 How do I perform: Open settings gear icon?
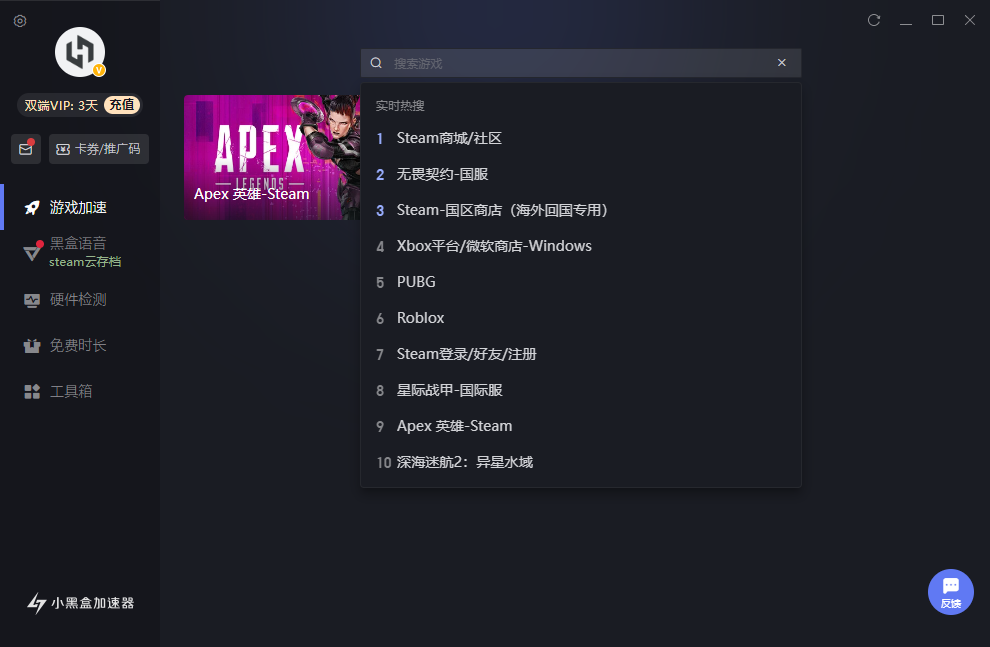pyautogui.click(x=20, y=21)
